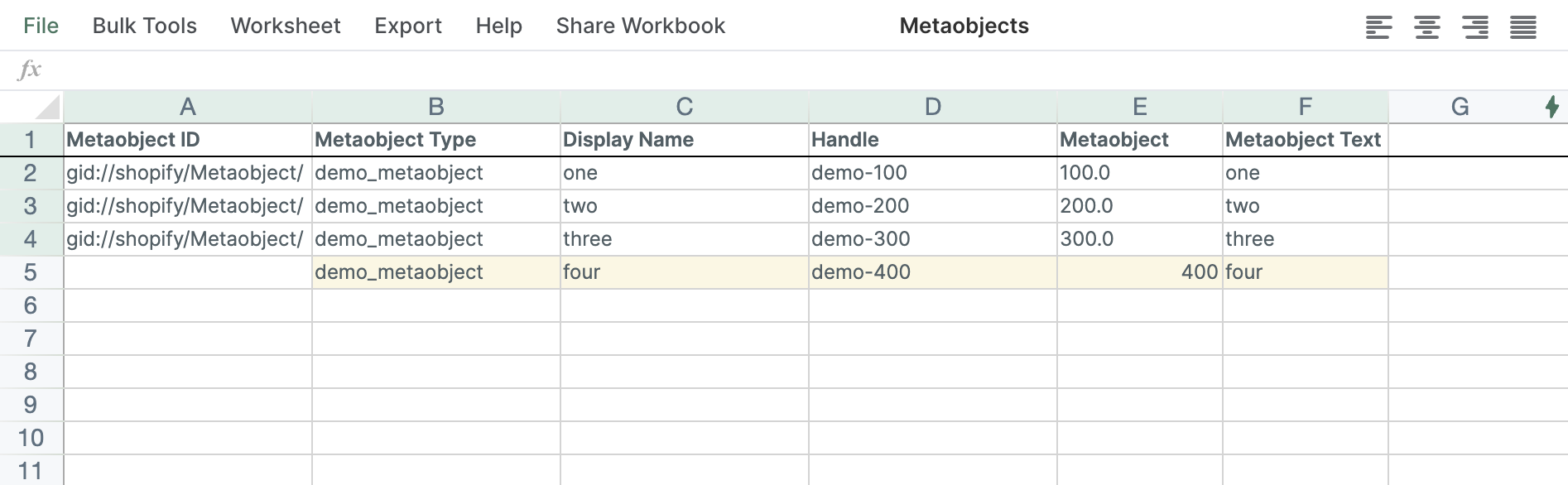This screenshot has width=1568, height=485.
Task: Select the Metaobject ID header cell
Action: 187,139
